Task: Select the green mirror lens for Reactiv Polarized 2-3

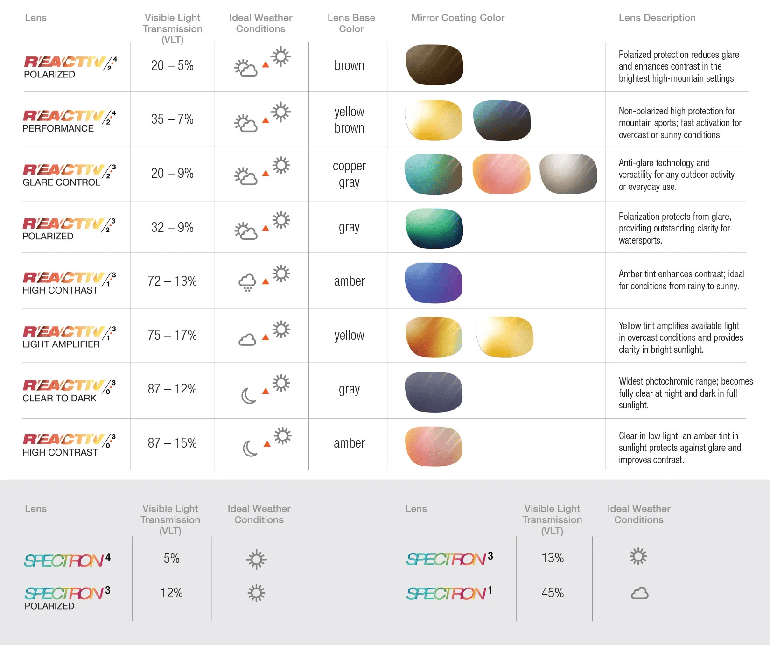Action: coord(434,228)
